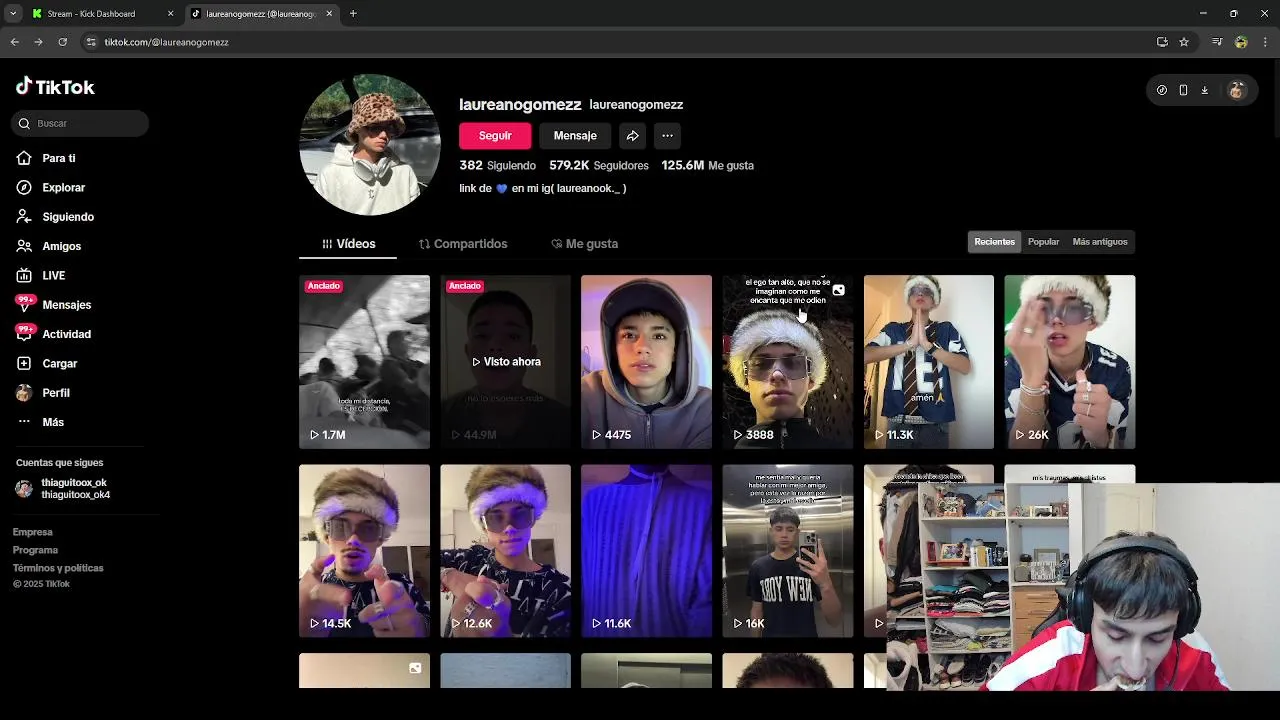The height and width of the screenshot is (720, 1280).
Task: Switch to the Me gusta tab
Action: [585, 244]
